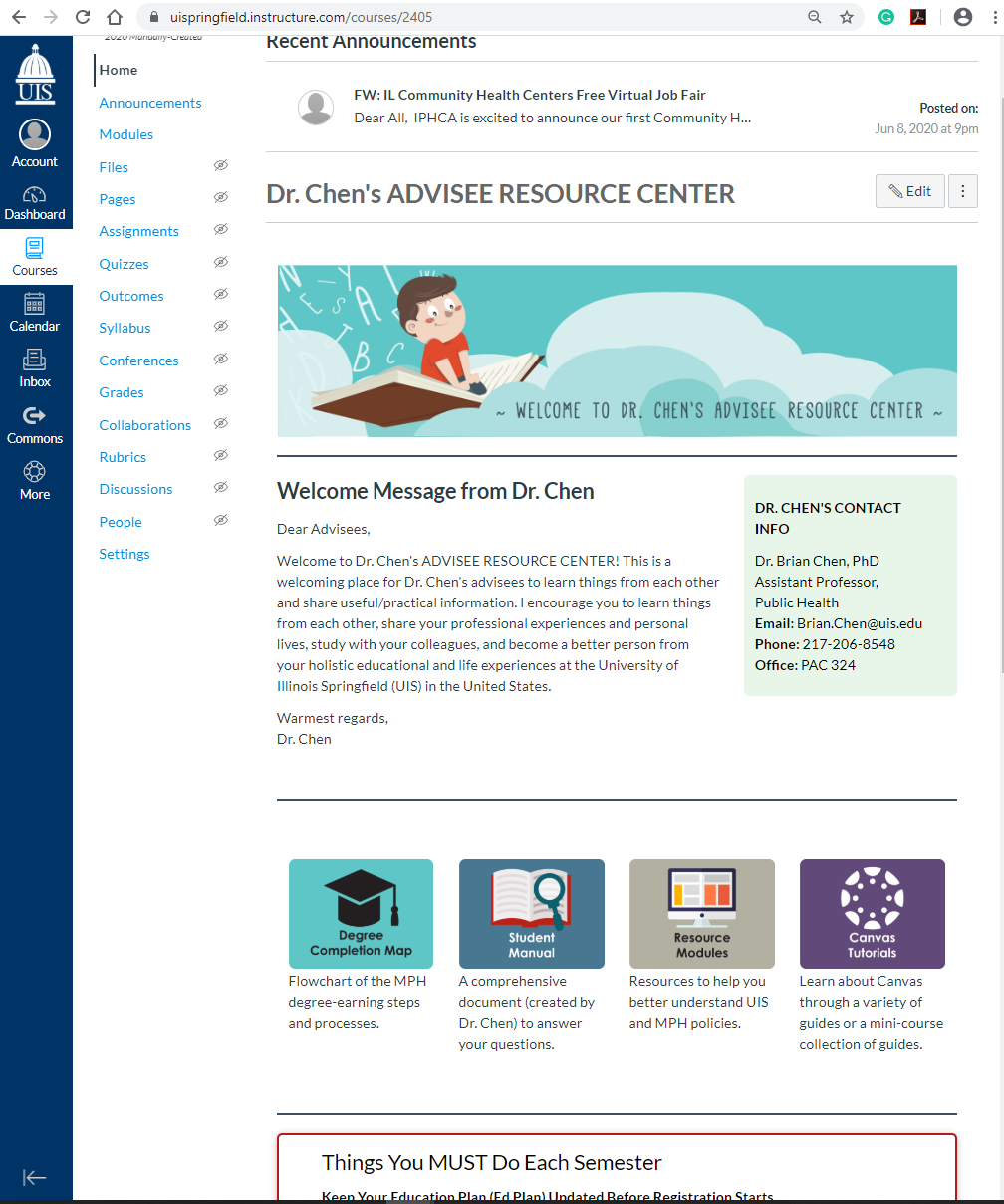Open People in course navigation
Screen dimensions: 1004x1204
tap(121, 522)
